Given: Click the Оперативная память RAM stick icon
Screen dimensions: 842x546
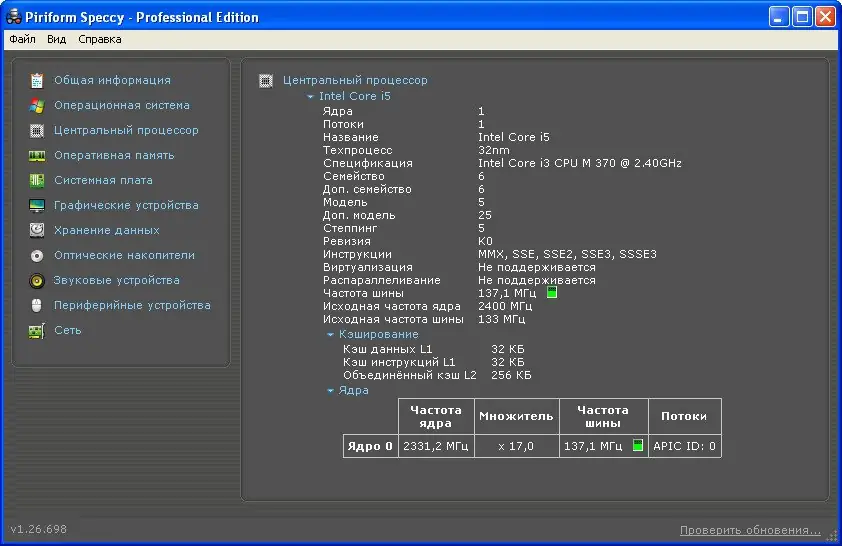Looking at the screenshot, I should point(37,156).
